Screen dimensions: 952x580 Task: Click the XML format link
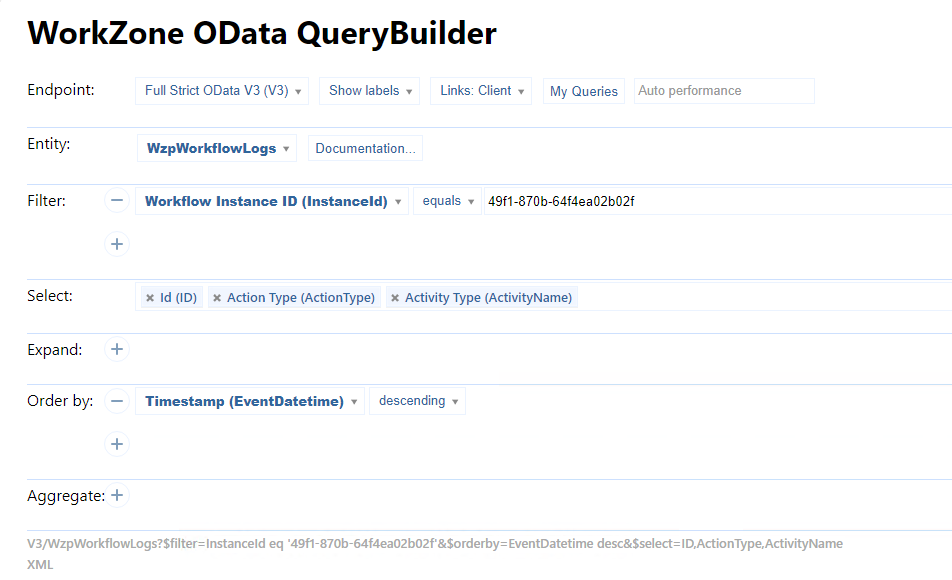coord(40,564)
